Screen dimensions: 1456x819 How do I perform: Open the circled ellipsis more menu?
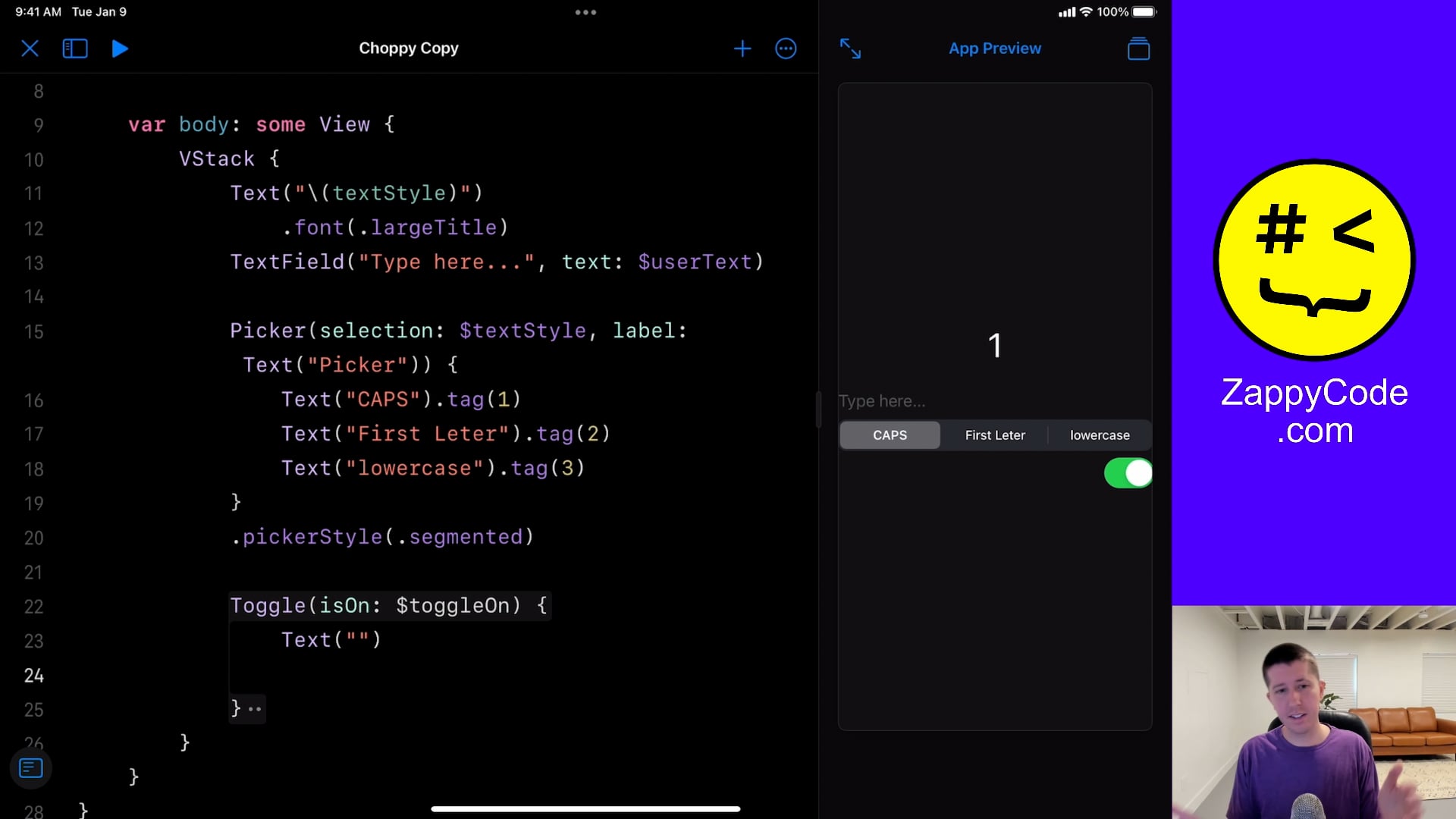[x=786, y=49]
